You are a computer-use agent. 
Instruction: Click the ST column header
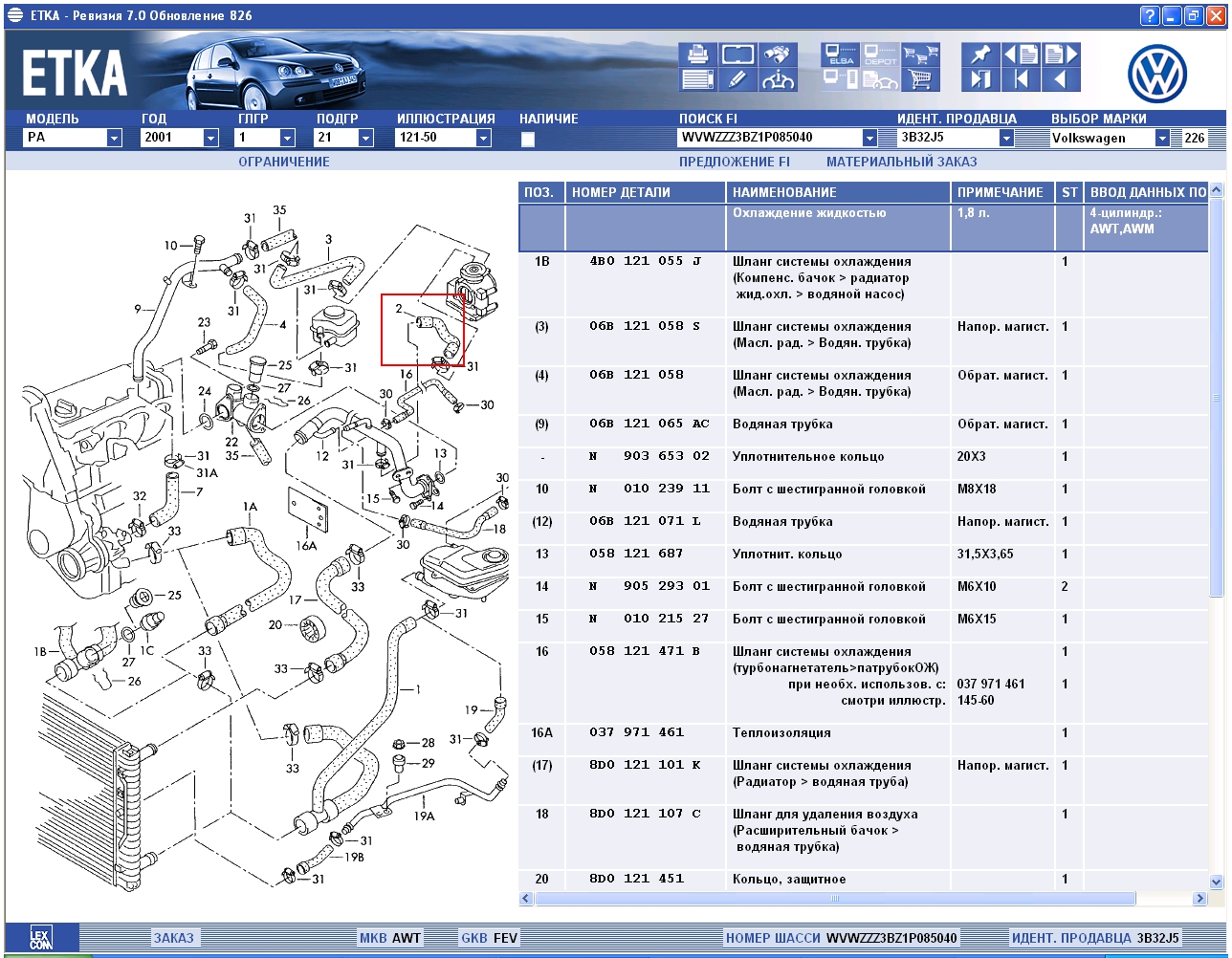[x=1069, y=192]
